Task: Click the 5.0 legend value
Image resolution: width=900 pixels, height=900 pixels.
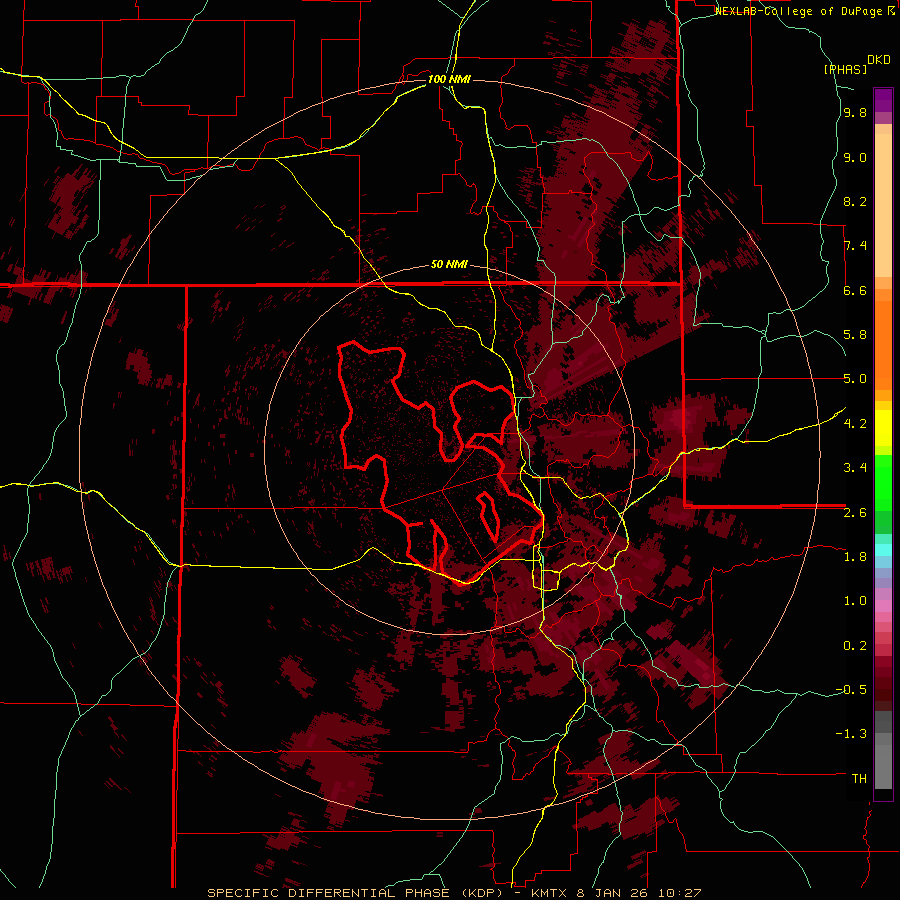Action: [x=855, y=379]
